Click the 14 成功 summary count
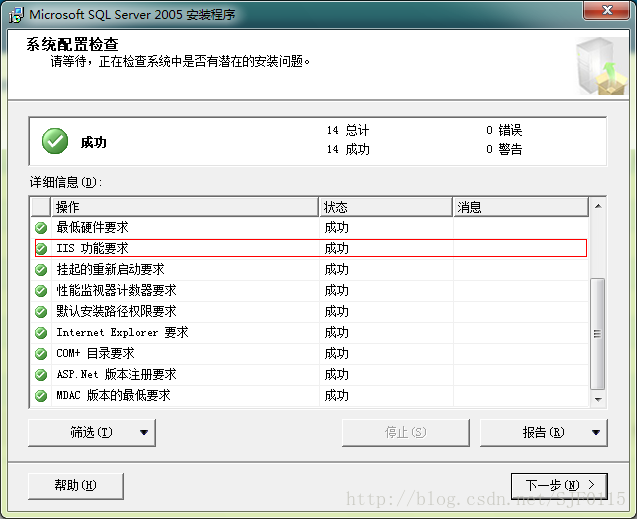This screenshot has width=637, height=519. tap(348, 149)
